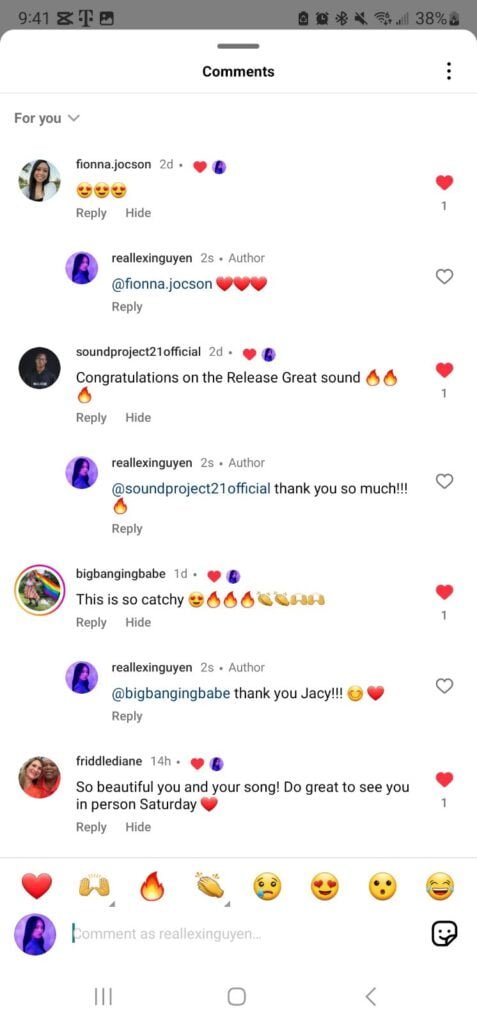Image resolution: width=477 pixels, height=1024 pixels.
Task: Hide bigbangingbabe's comment
Action: 138,622
